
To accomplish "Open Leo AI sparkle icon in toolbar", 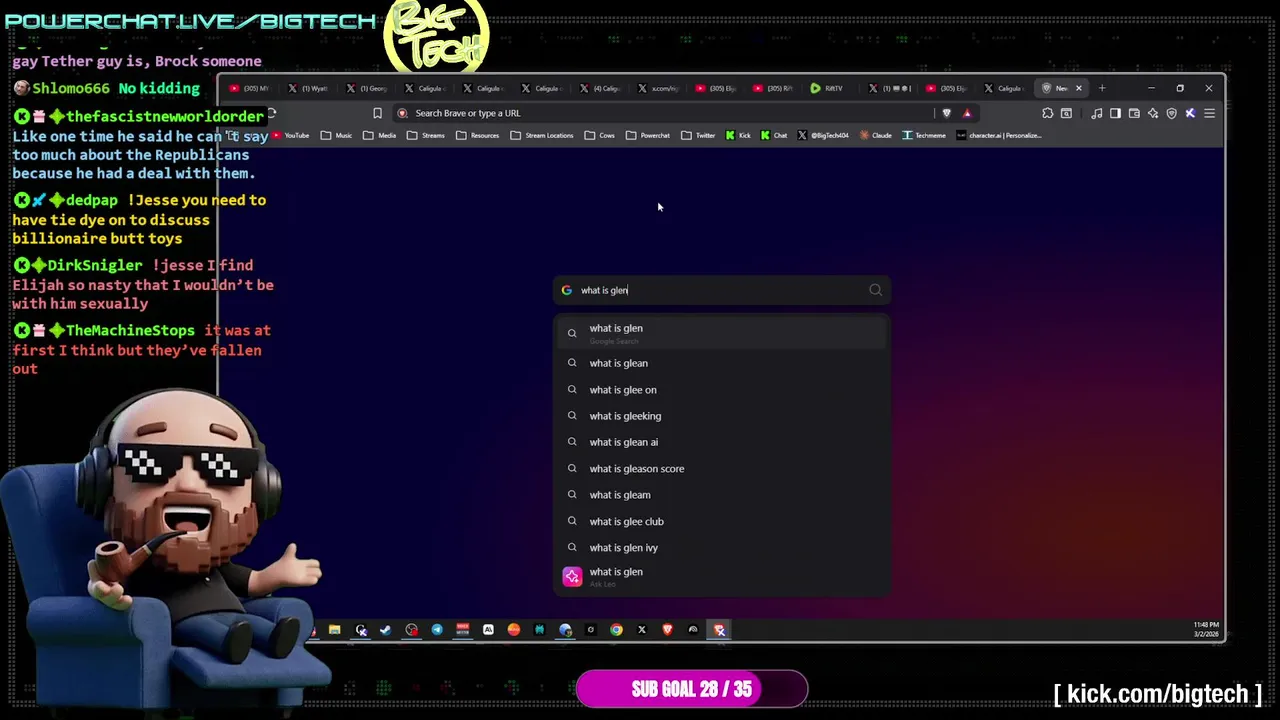I will [1153, 113].
